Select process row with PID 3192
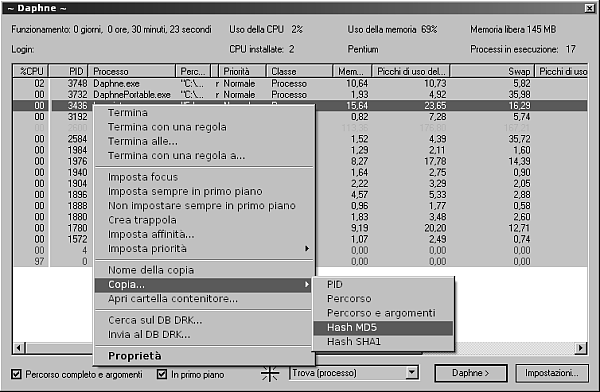Image resolution: width=600 pixels, height=392 pixels. [300, 117]
